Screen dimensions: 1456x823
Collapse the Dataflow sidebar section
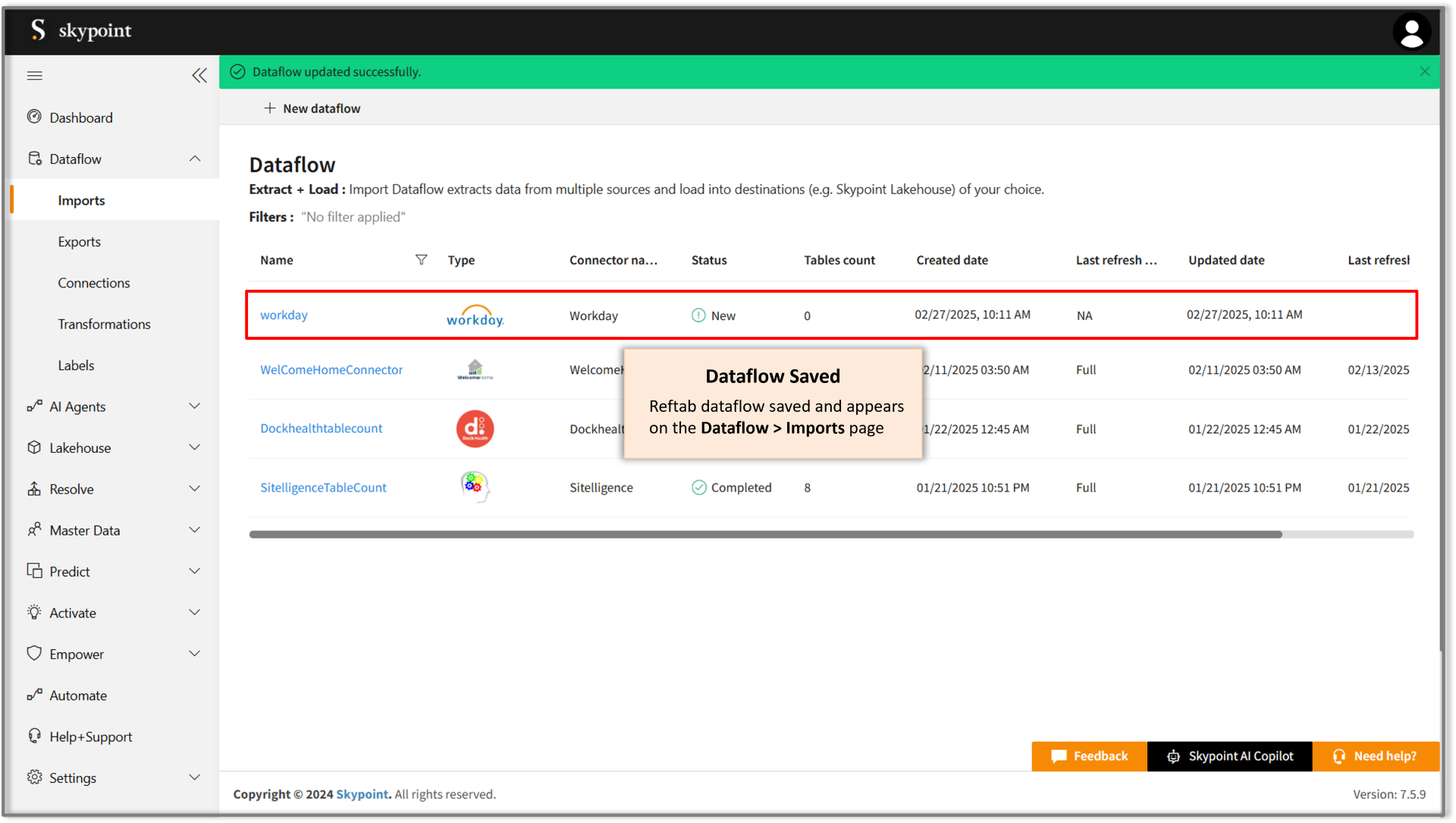(x=195, y=159)
